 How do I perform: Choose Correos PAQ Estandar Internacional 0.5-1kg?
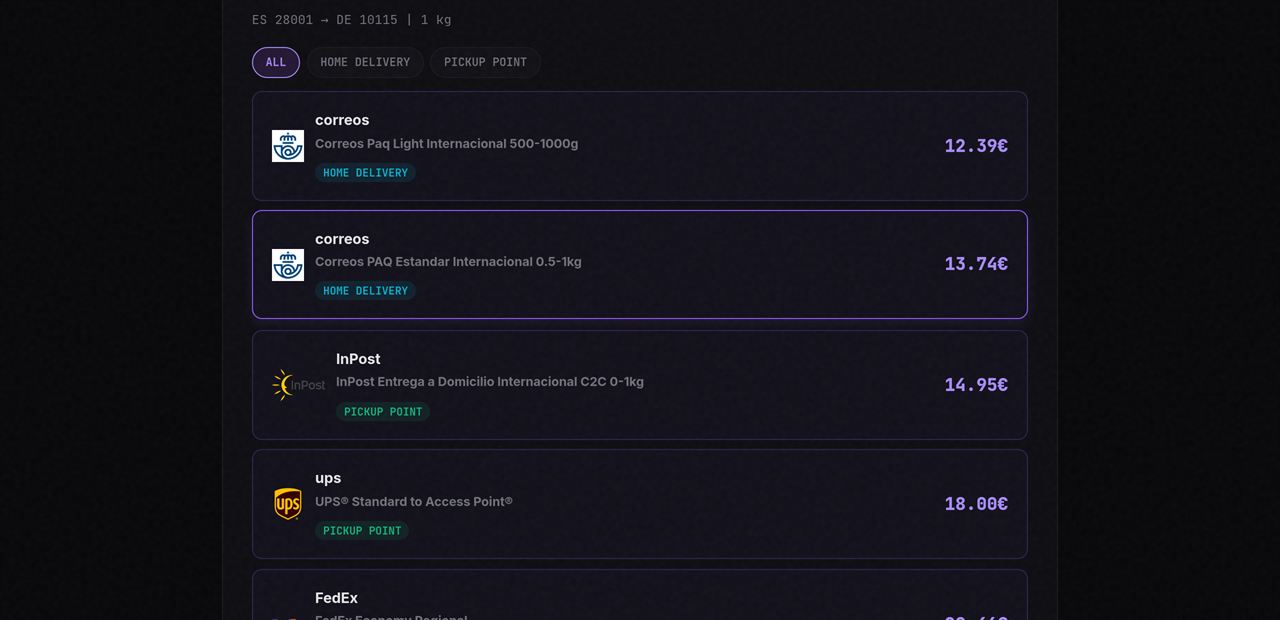(640, 264)
